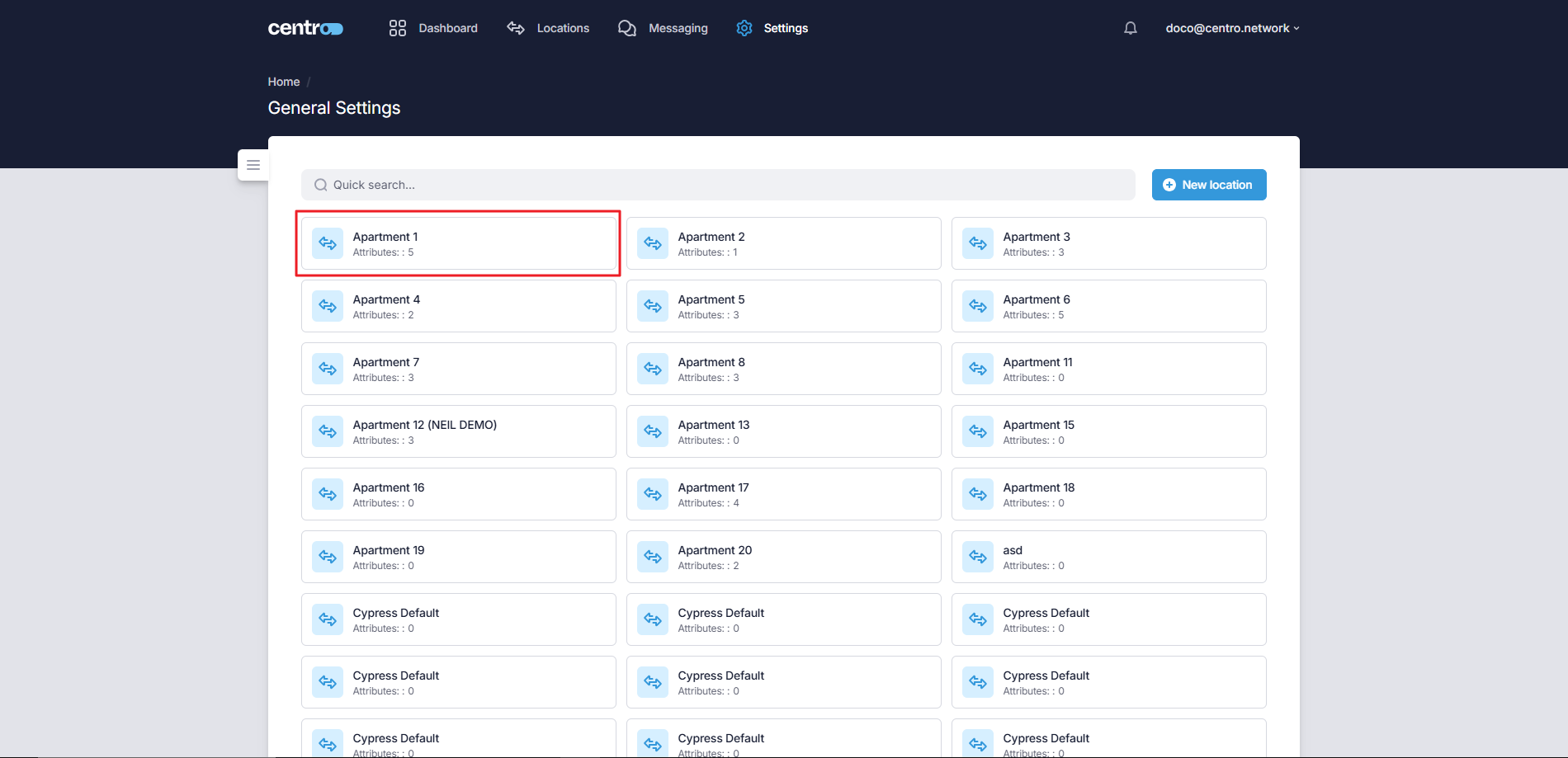This screenshot has height=758, width=1568.
Task: Click the icon on Apartment 13 card
Action: pyautogui.click(x=653, y=431)
